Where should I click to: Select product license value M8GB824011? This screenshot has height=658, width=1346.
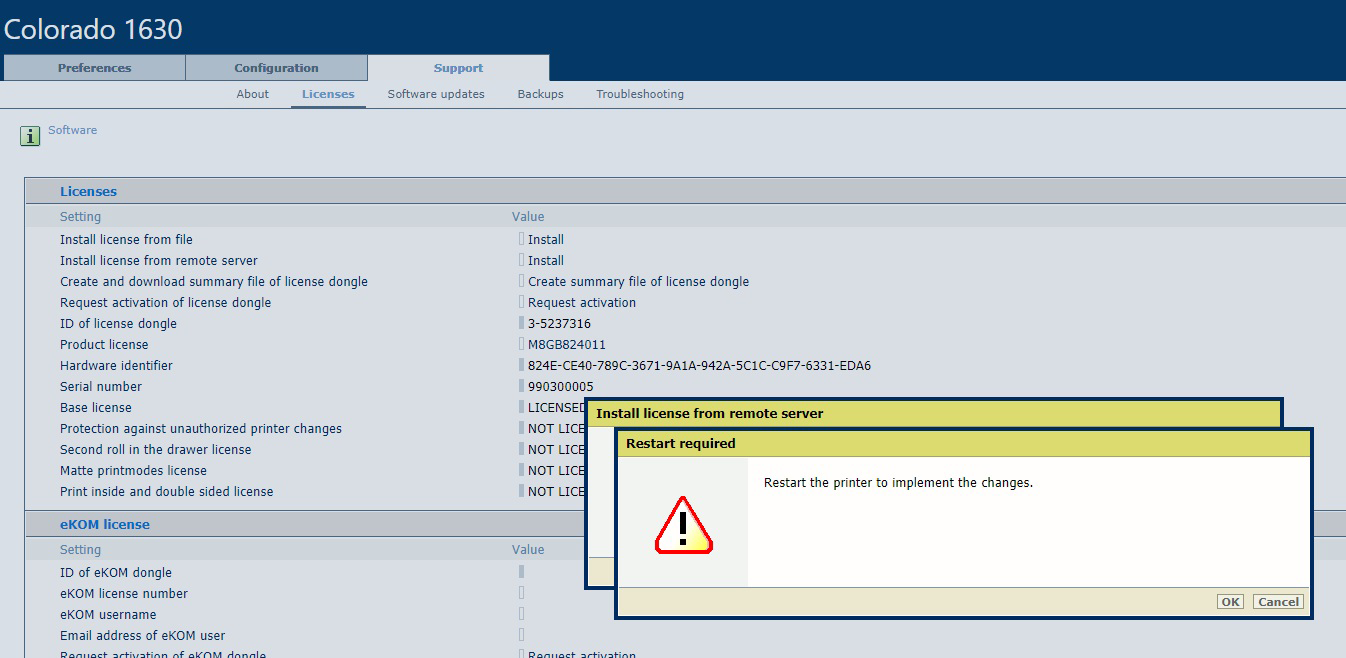click(x=567, y=344)
